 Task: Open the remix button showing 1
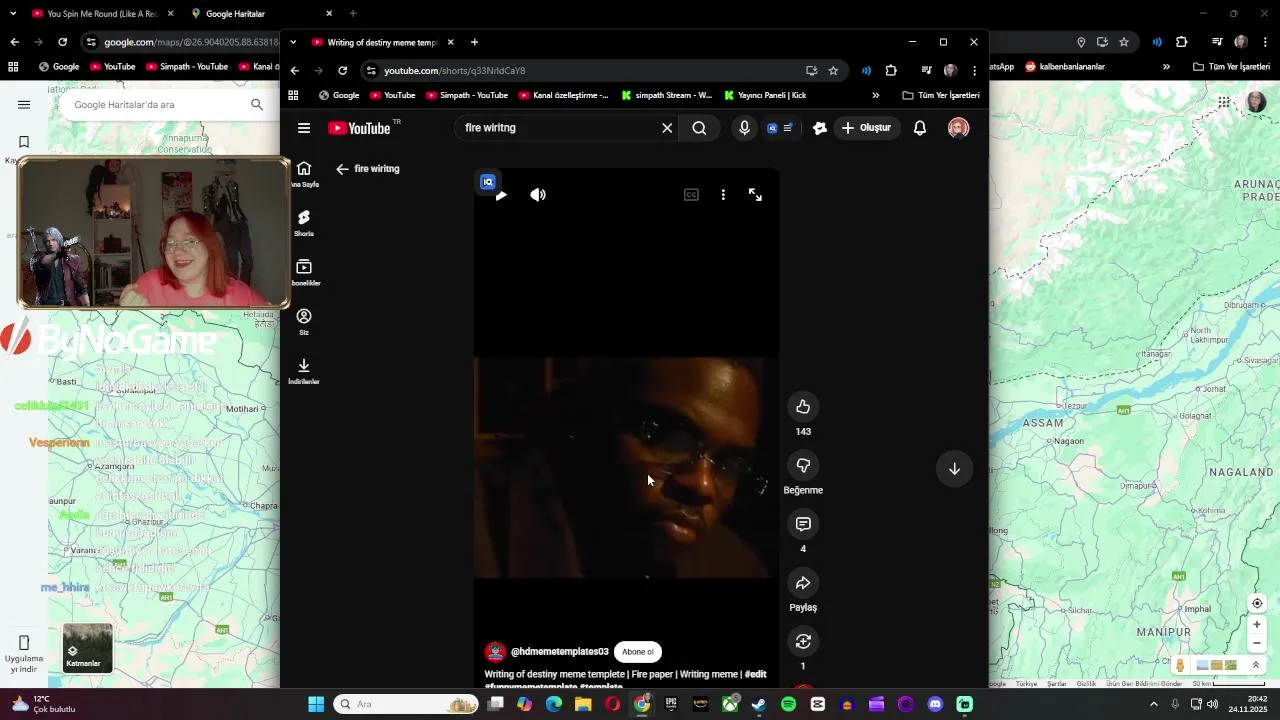(x=803, y=641)
